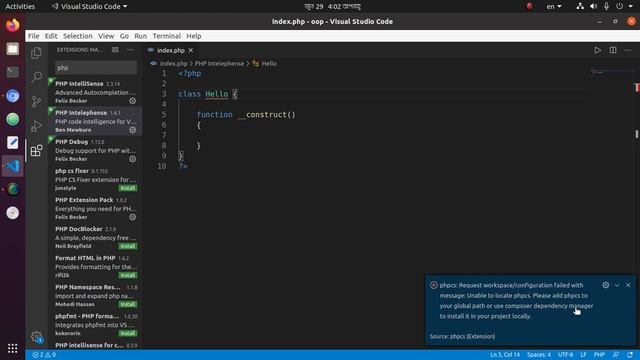Install the php cs fixer extension
The width and height of the screenshot is (640, 360).
(x=128, y=188)
